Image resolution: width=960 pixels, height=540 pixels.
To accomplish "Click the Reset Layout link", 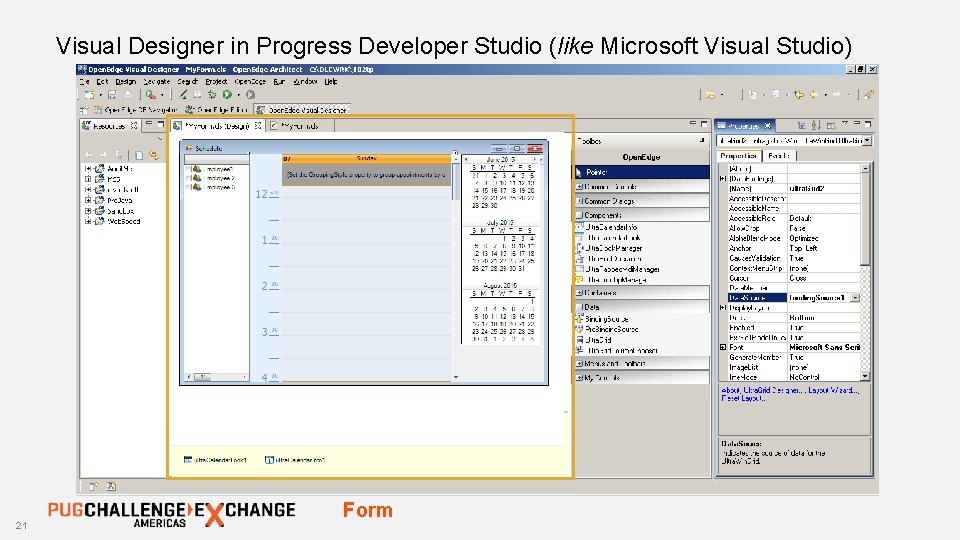I will point(743,398).
